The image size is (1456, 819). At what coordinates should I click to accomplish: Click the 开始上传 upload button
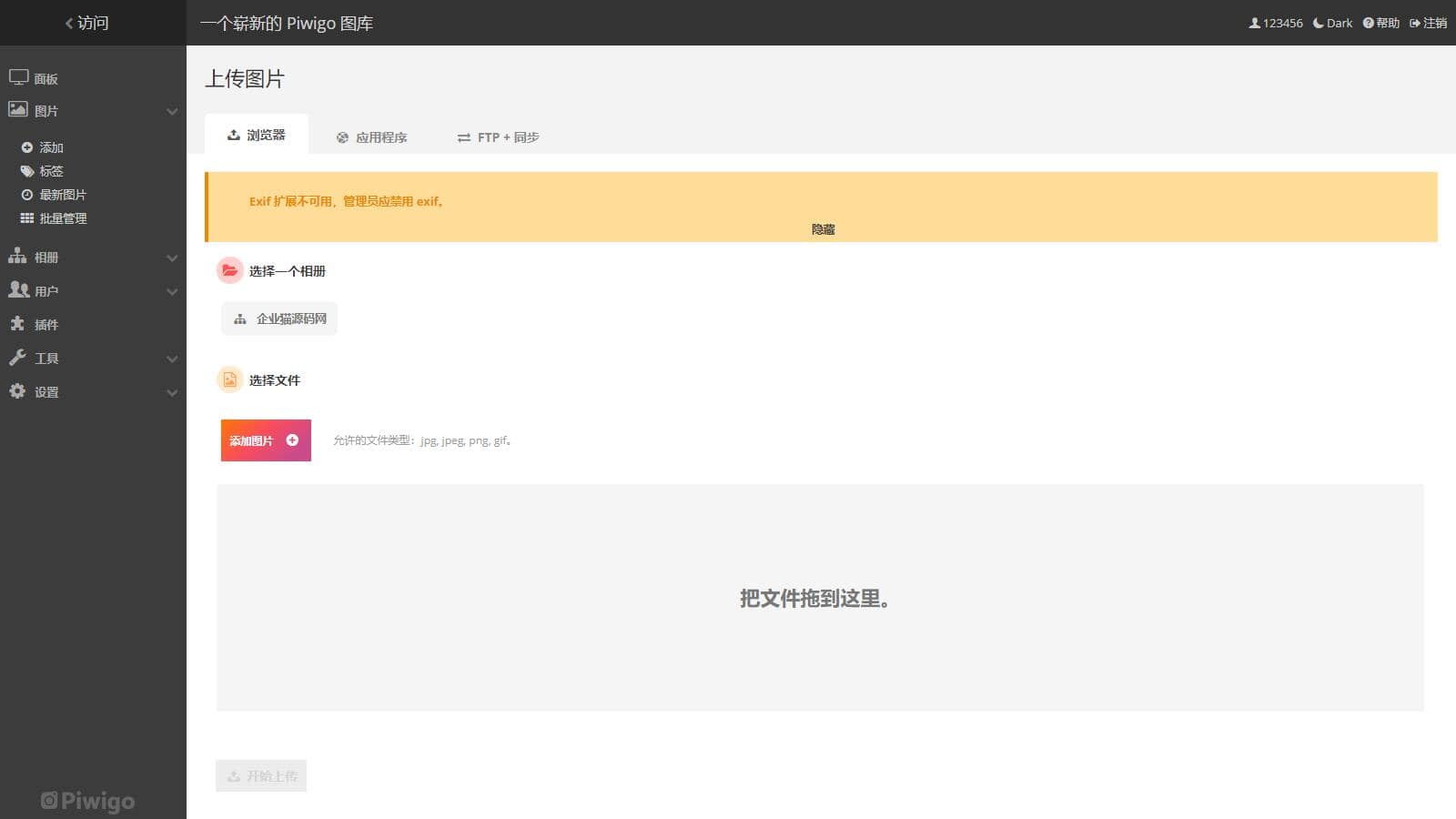click(x=261, y=775)
